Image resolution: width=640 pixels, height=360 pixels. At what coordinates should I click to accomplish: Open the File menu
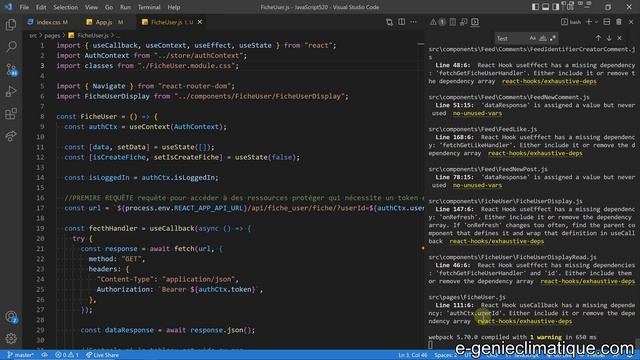tap(24, 7)
